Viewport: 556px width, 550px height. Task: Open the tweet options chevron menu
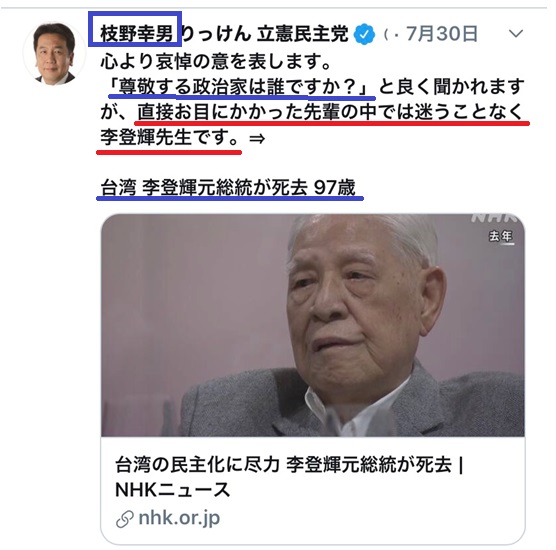516,34
